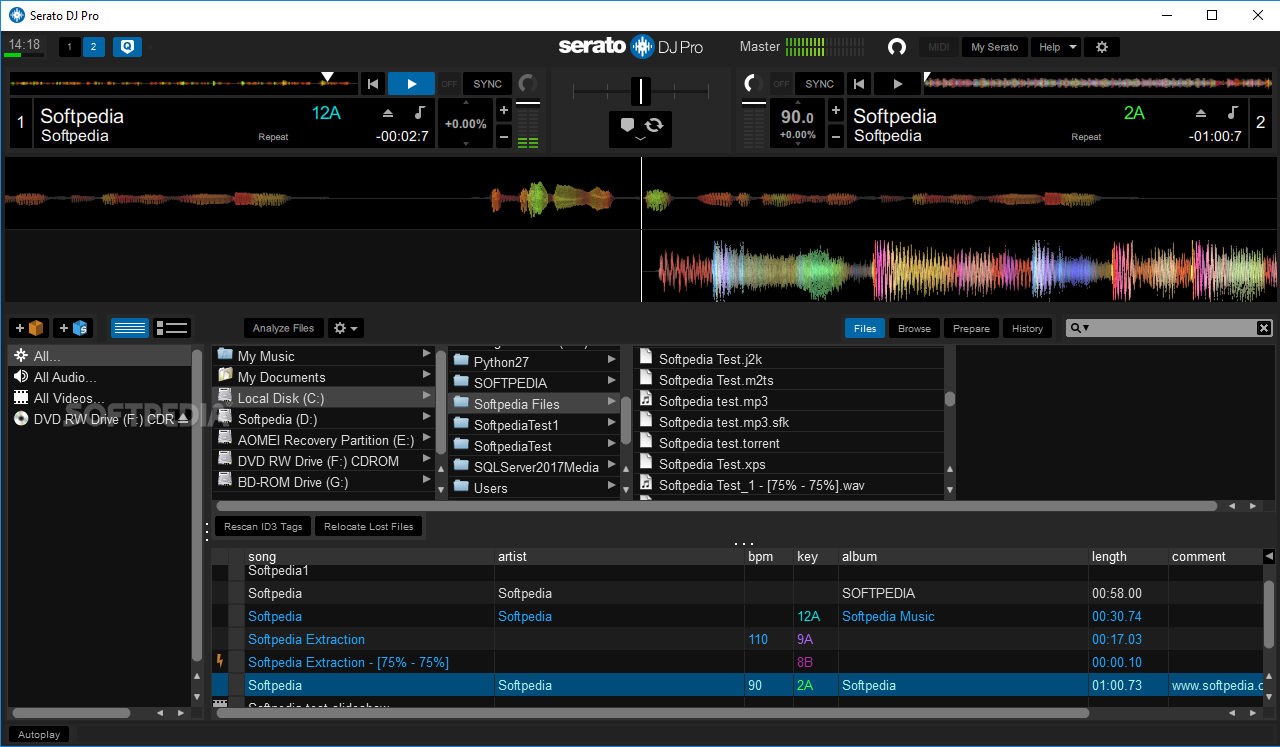Clear the library search field
Image resolution: width=1280 pixels, height=747 pixels.
click(1264, 328)
